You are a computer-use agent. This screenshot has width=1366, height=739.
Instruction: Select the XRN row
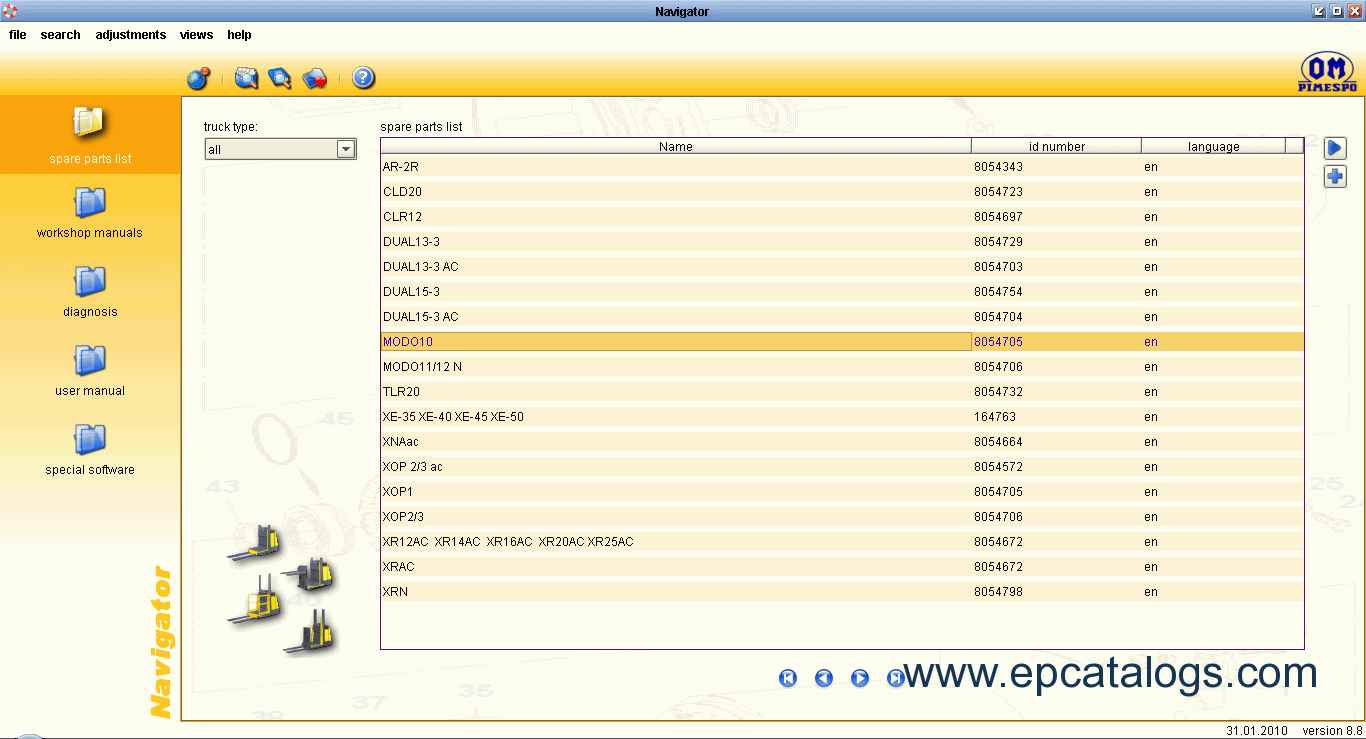[x=842, y=592]
